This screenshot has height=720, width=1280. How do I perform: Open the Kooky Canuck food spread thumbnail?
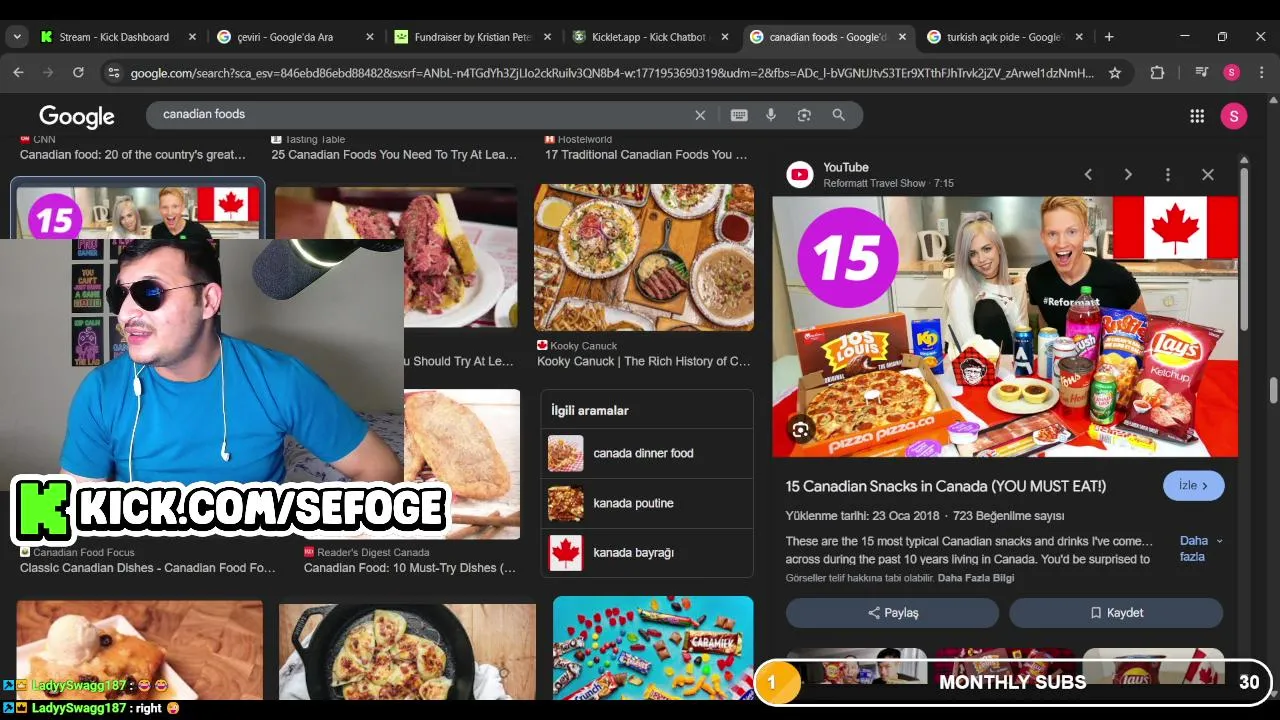[644, 257]
